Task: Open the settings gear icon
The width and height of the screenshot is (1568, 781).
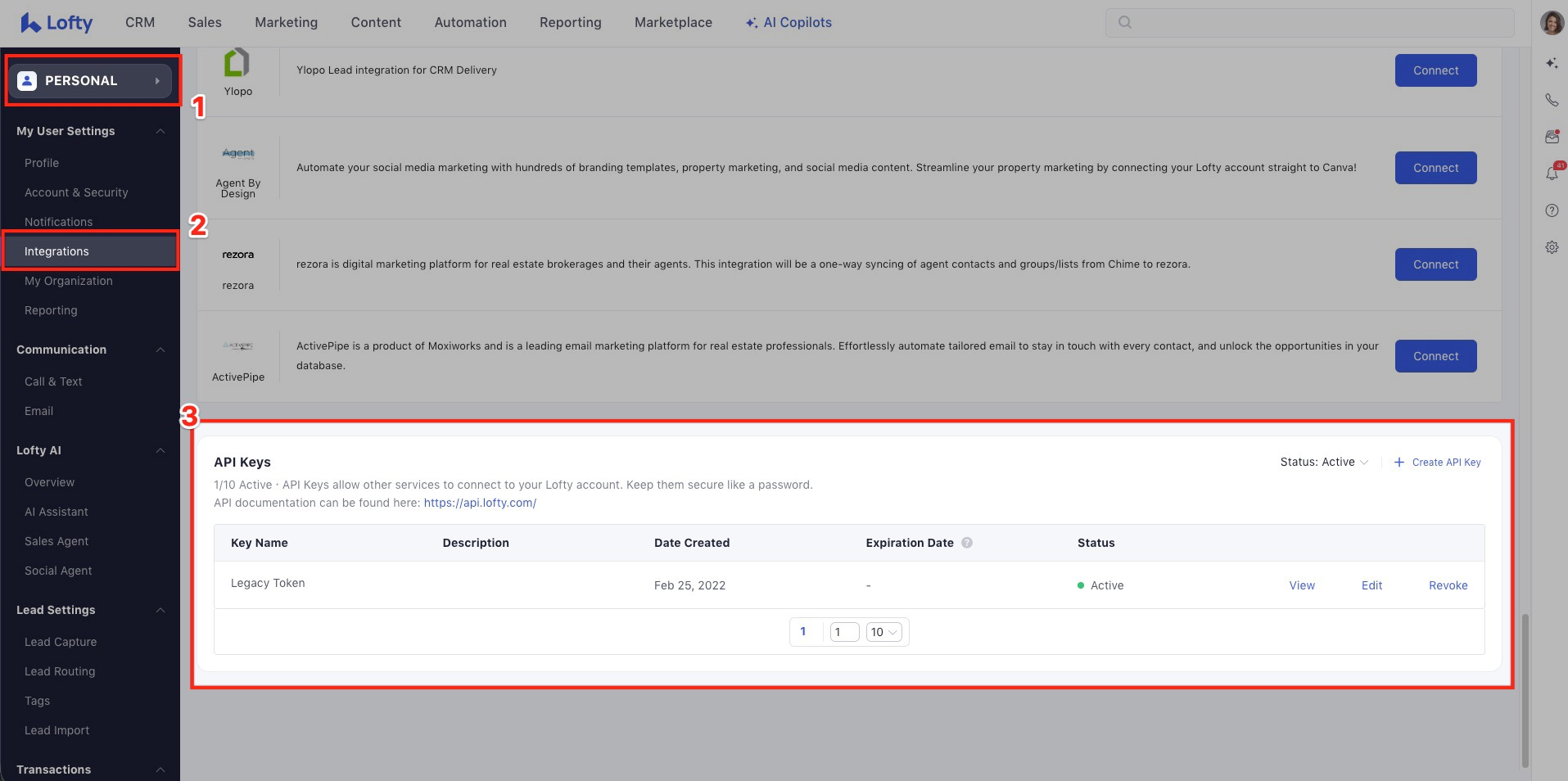Action: (1551, 247)
